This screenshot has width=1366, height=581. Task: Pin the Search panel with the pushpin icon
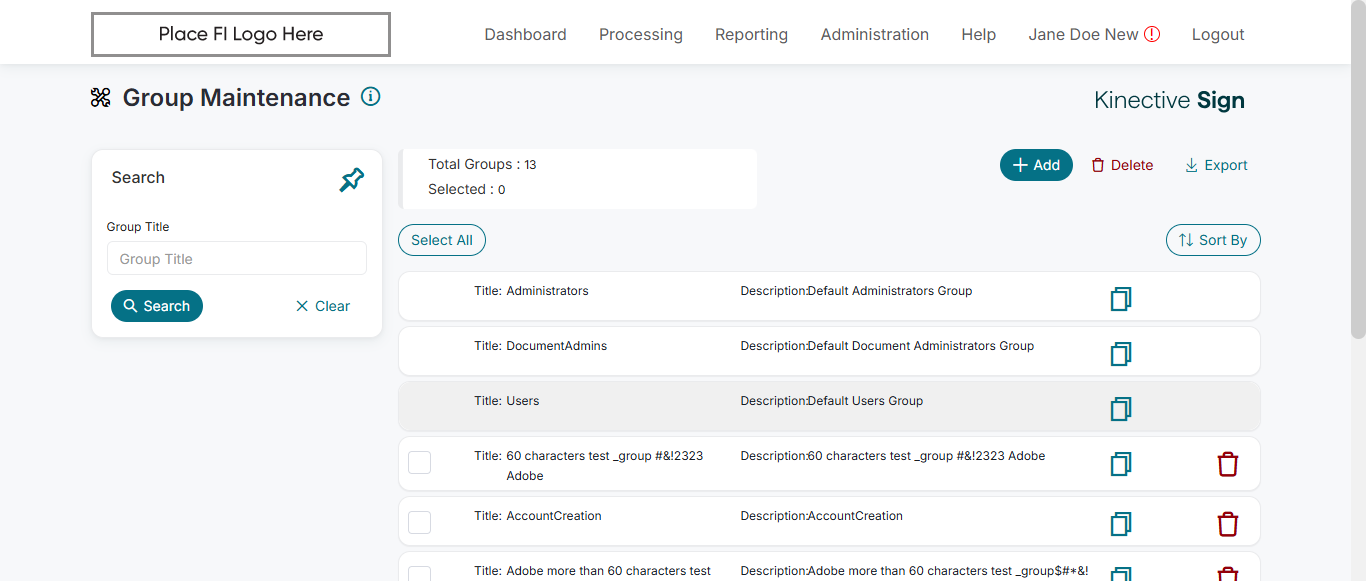(x=352, y=180)
